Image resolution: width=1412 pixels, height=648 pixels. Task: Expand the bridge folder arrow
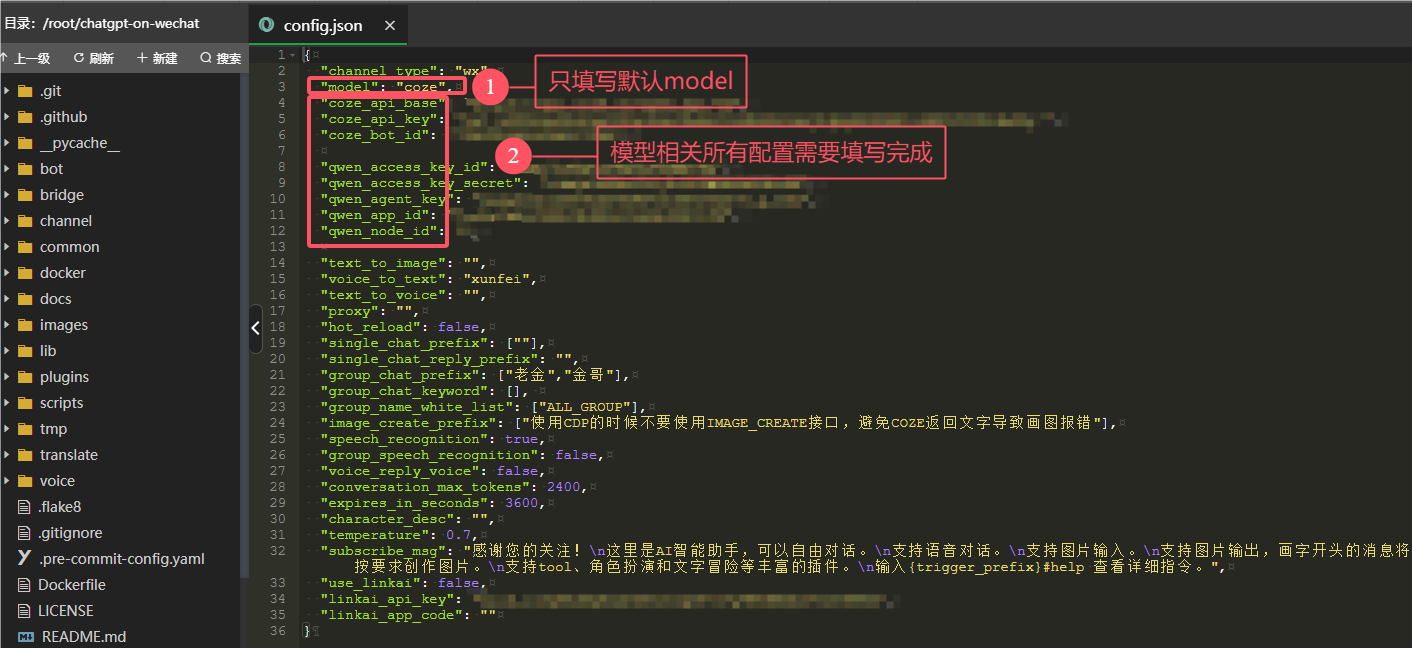(x=7, y=195)
